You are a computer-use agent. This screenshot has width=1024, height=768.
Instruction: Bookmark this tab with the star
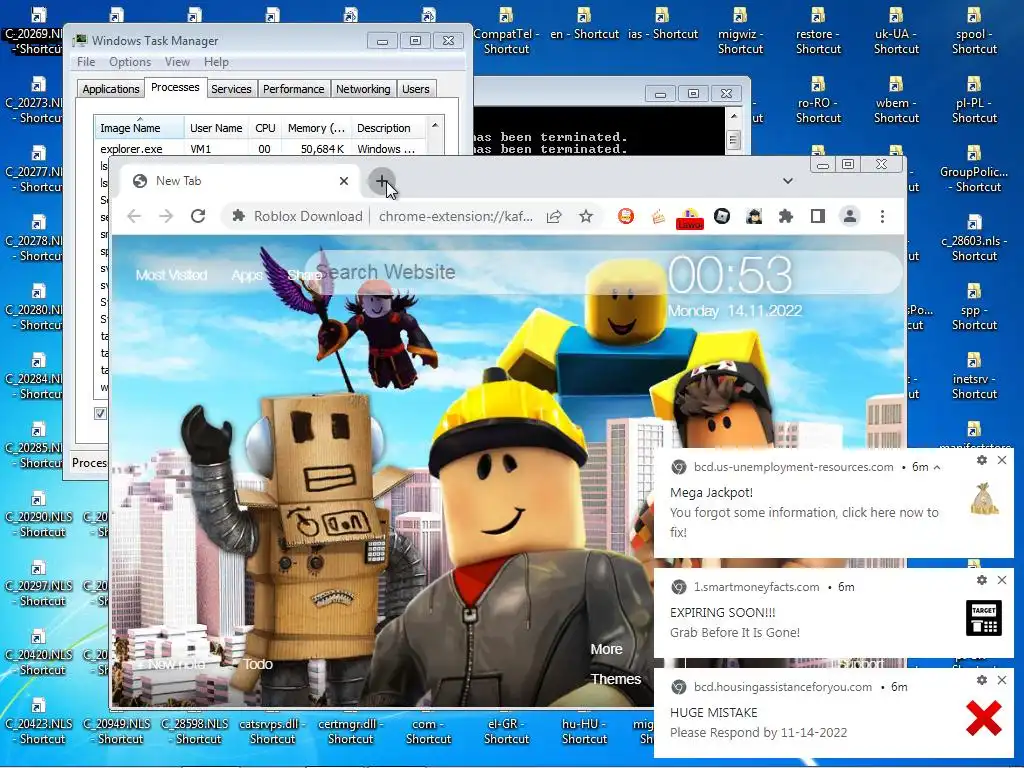(586, 216)
